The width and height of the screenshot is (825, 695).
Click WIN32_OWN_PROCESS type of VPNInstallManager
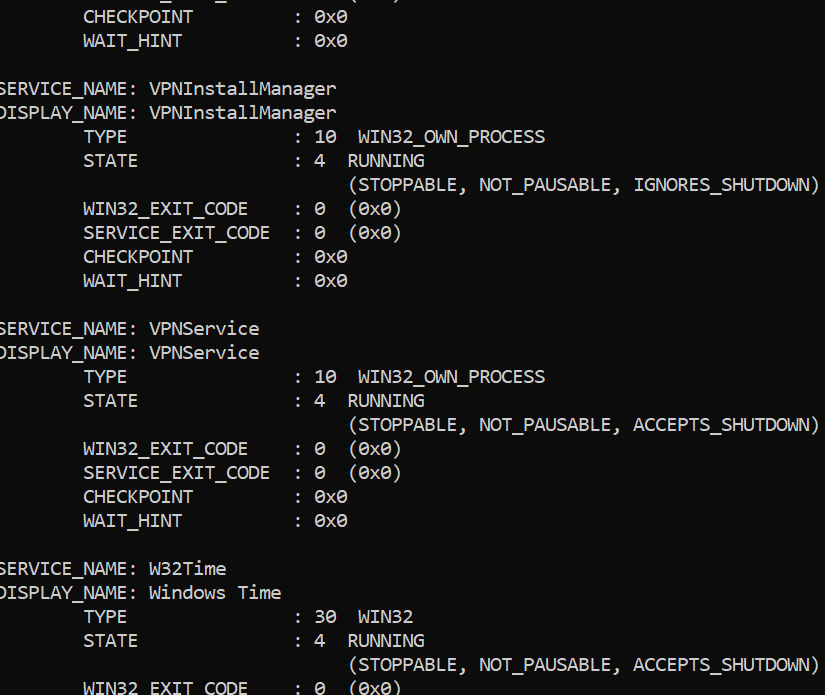coord(451,137)
